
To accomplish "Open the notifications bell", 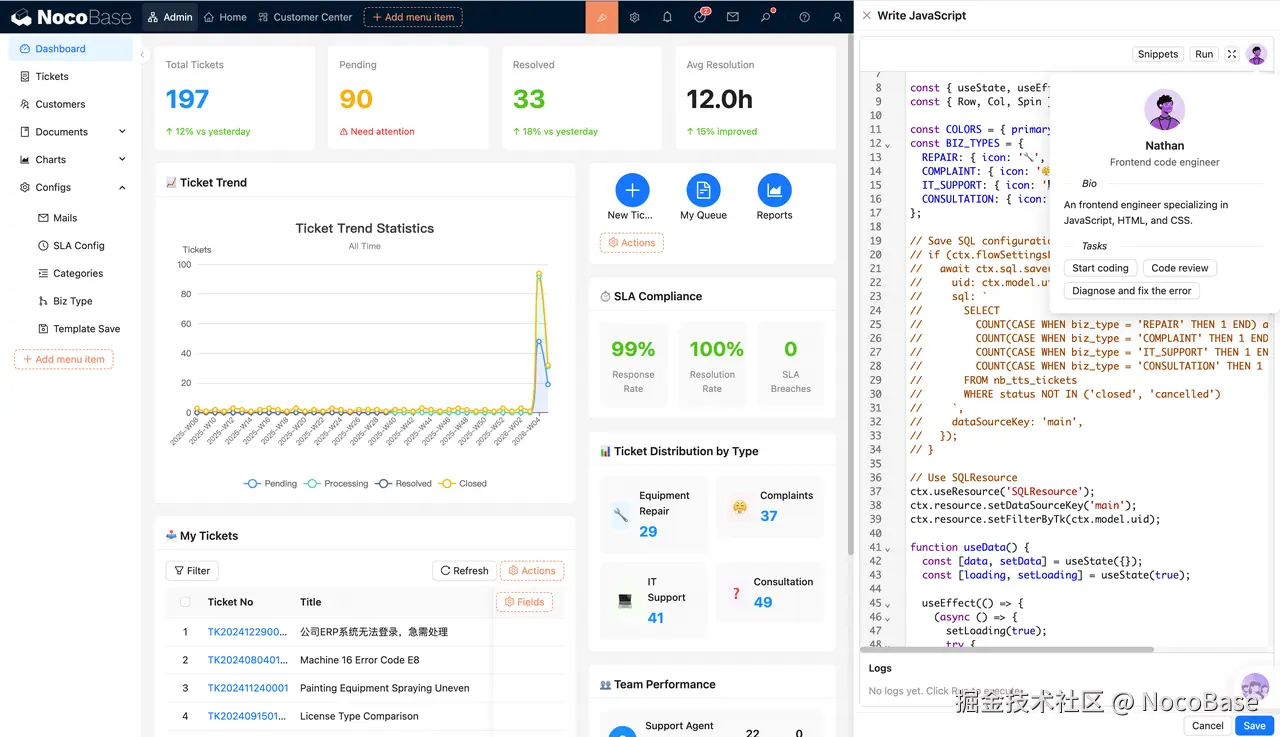I will 667,17.
